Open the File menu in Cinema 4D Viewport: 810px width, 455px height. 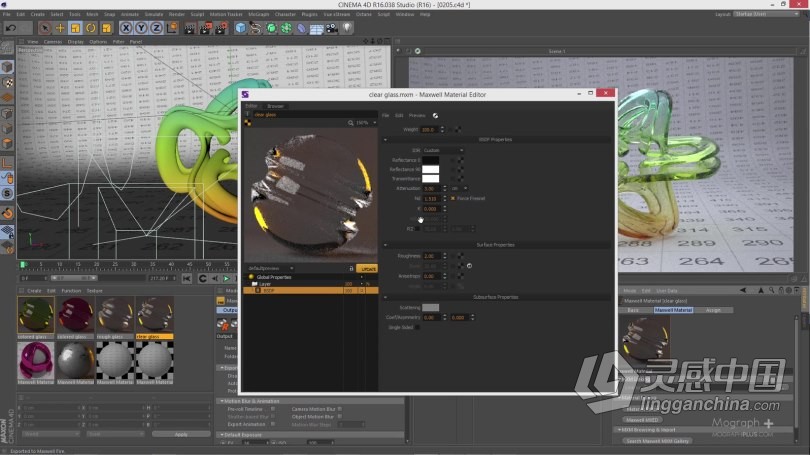7,14
